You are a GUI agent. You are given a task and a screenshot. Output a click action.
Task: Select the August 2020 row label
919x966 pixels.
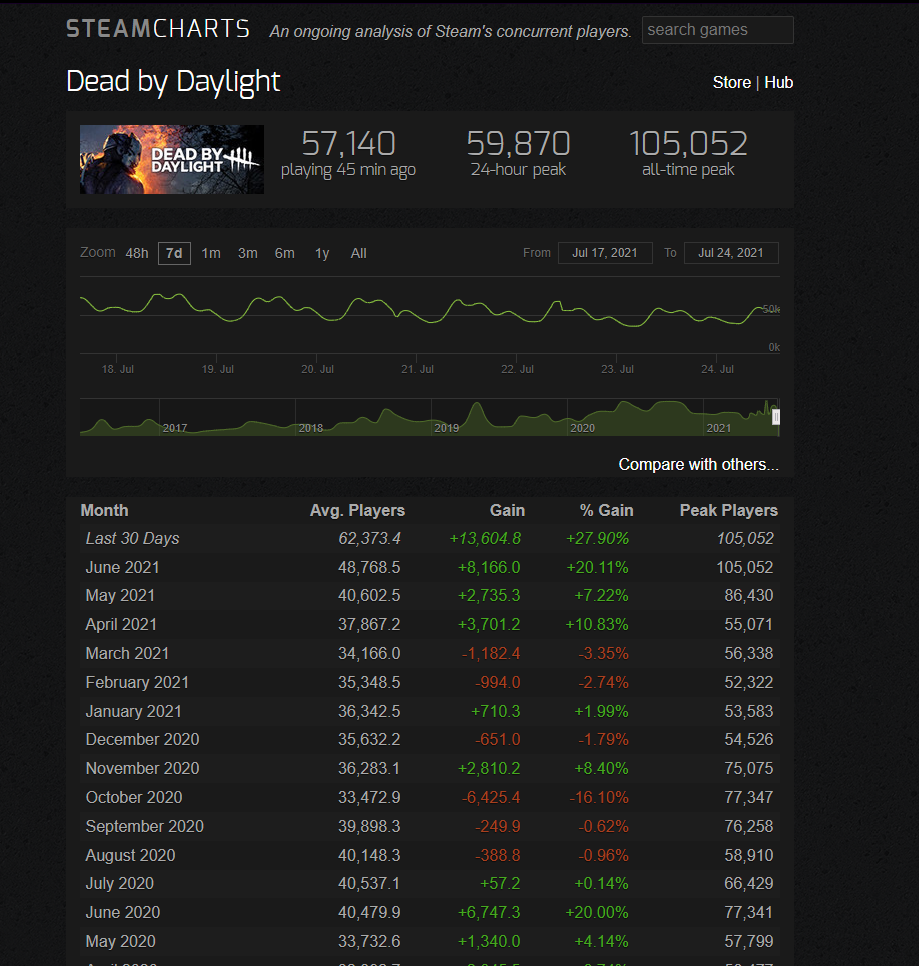[x=131, y=855]
